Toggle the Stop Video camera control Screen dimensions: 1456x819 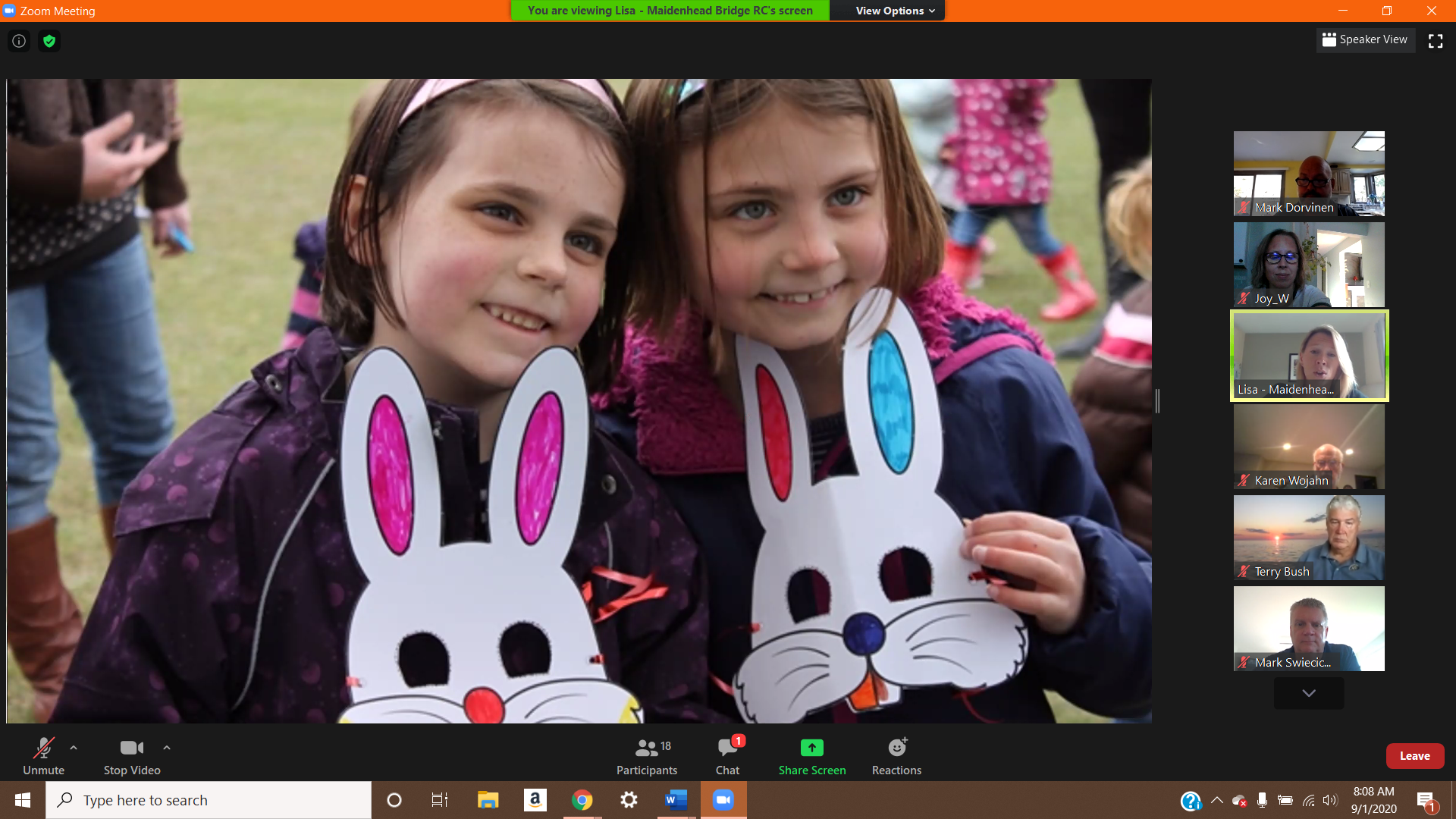(132, 756)
